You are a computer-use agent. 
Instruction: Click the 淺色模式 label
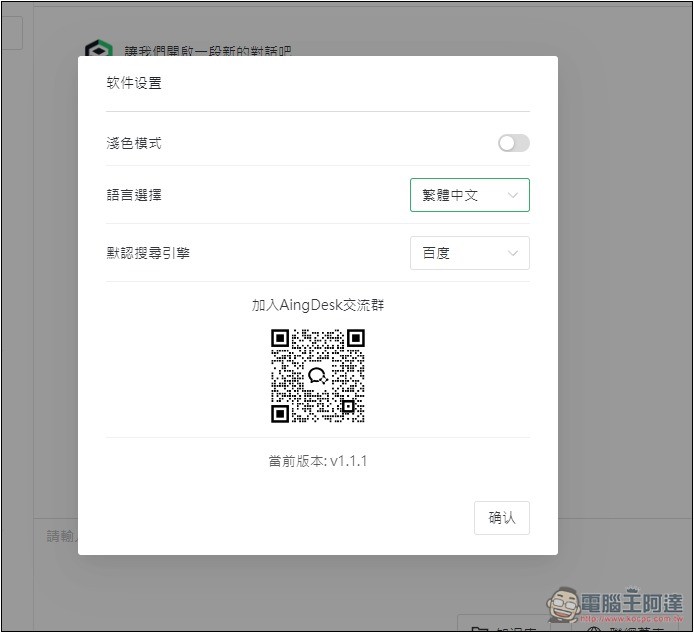tap(134, 143)
